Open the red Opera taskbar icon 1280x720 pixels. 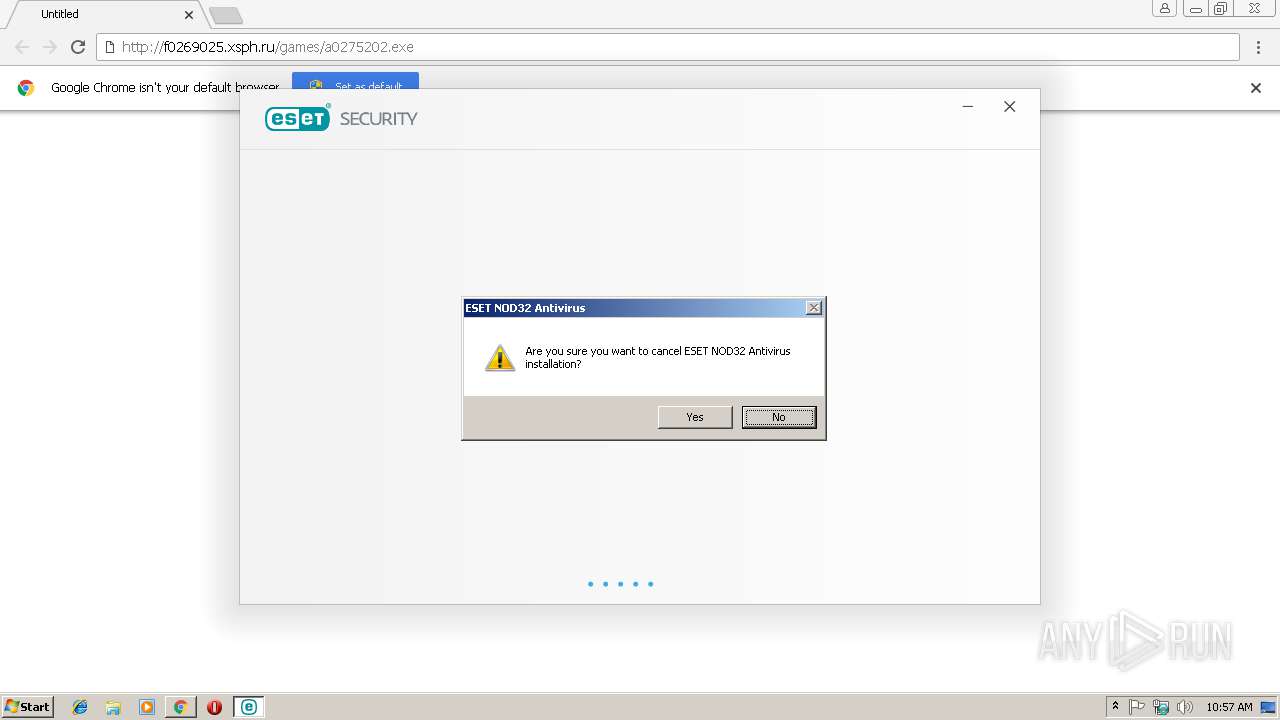pos(214,707)
